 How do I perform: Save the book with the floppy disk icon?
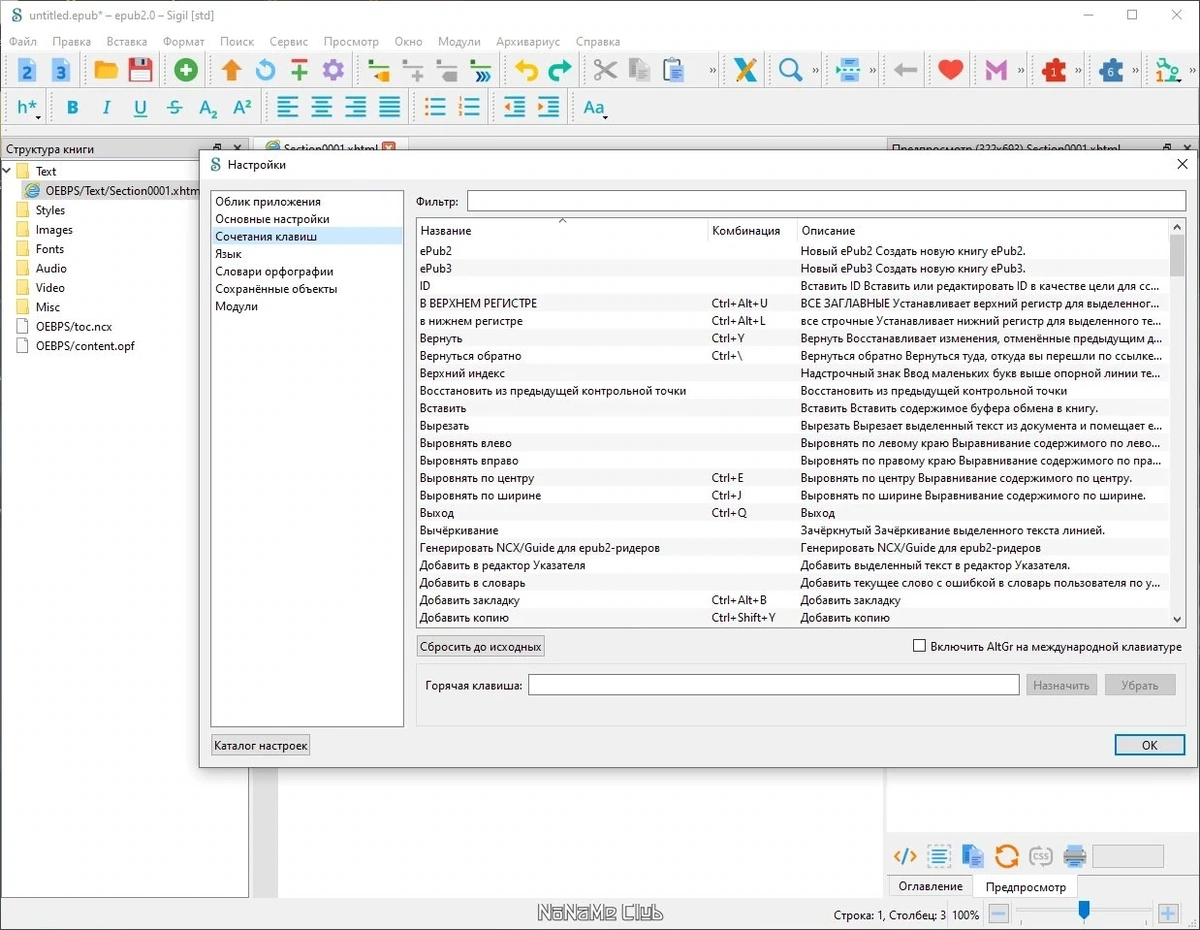pyautogui.click(x=140, y=70)
